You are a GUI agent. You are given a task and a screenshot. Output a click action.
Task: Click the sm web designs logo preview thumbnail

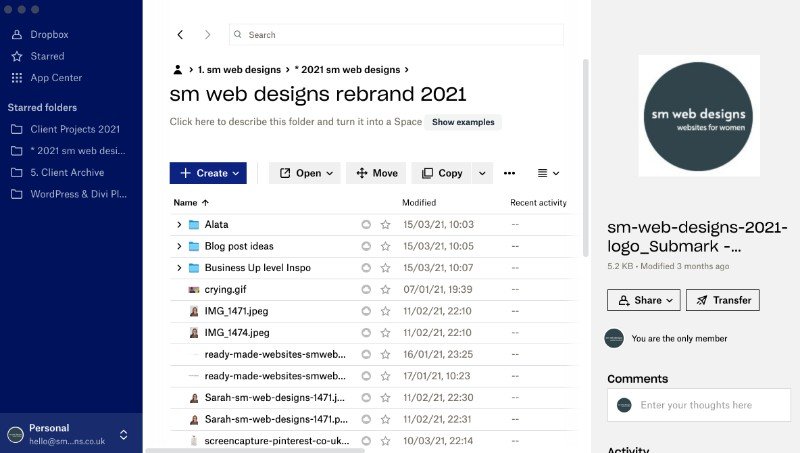[699, 116]
